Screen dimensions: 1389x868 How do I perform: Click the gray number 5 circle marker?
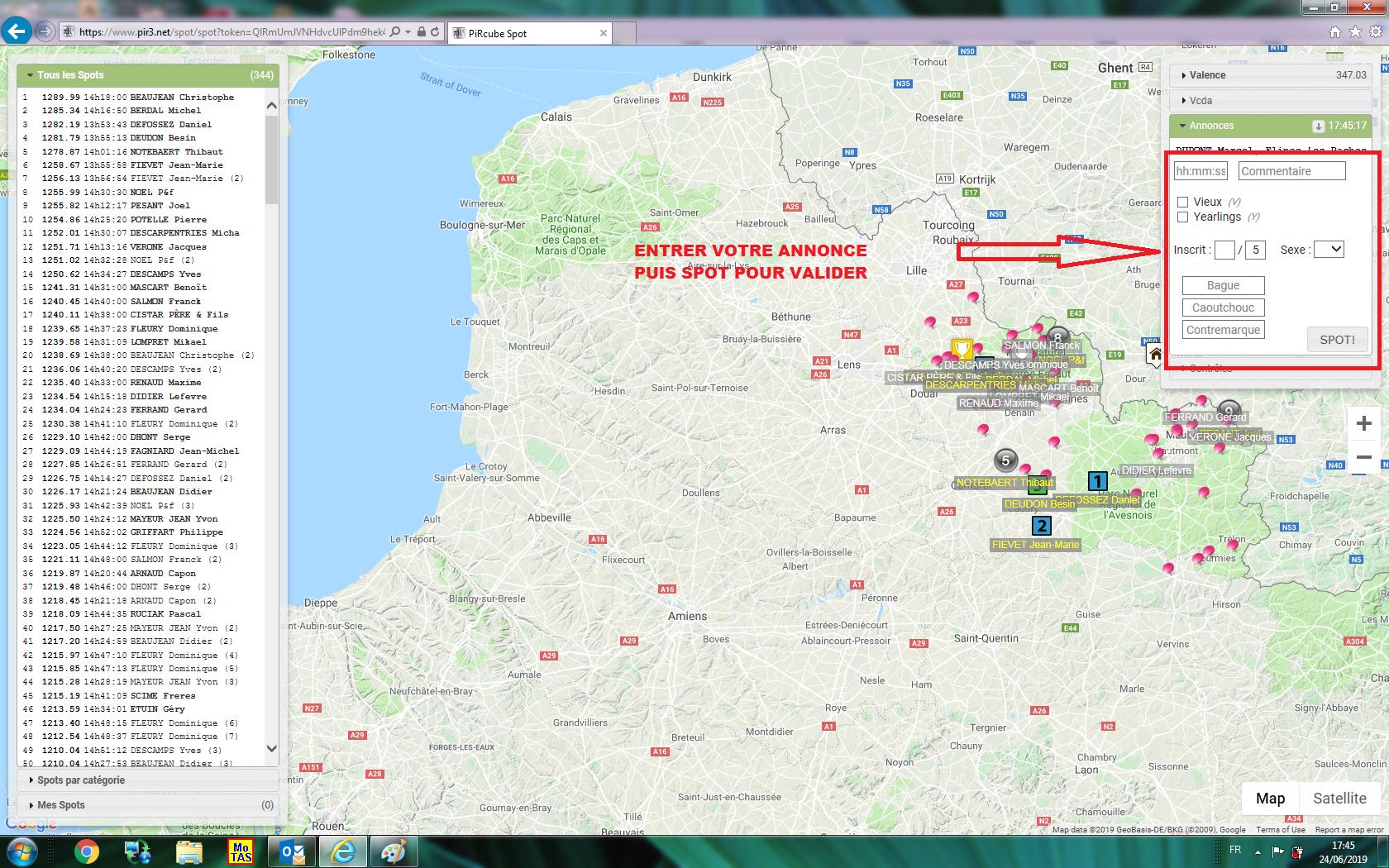click(1005, 460)
